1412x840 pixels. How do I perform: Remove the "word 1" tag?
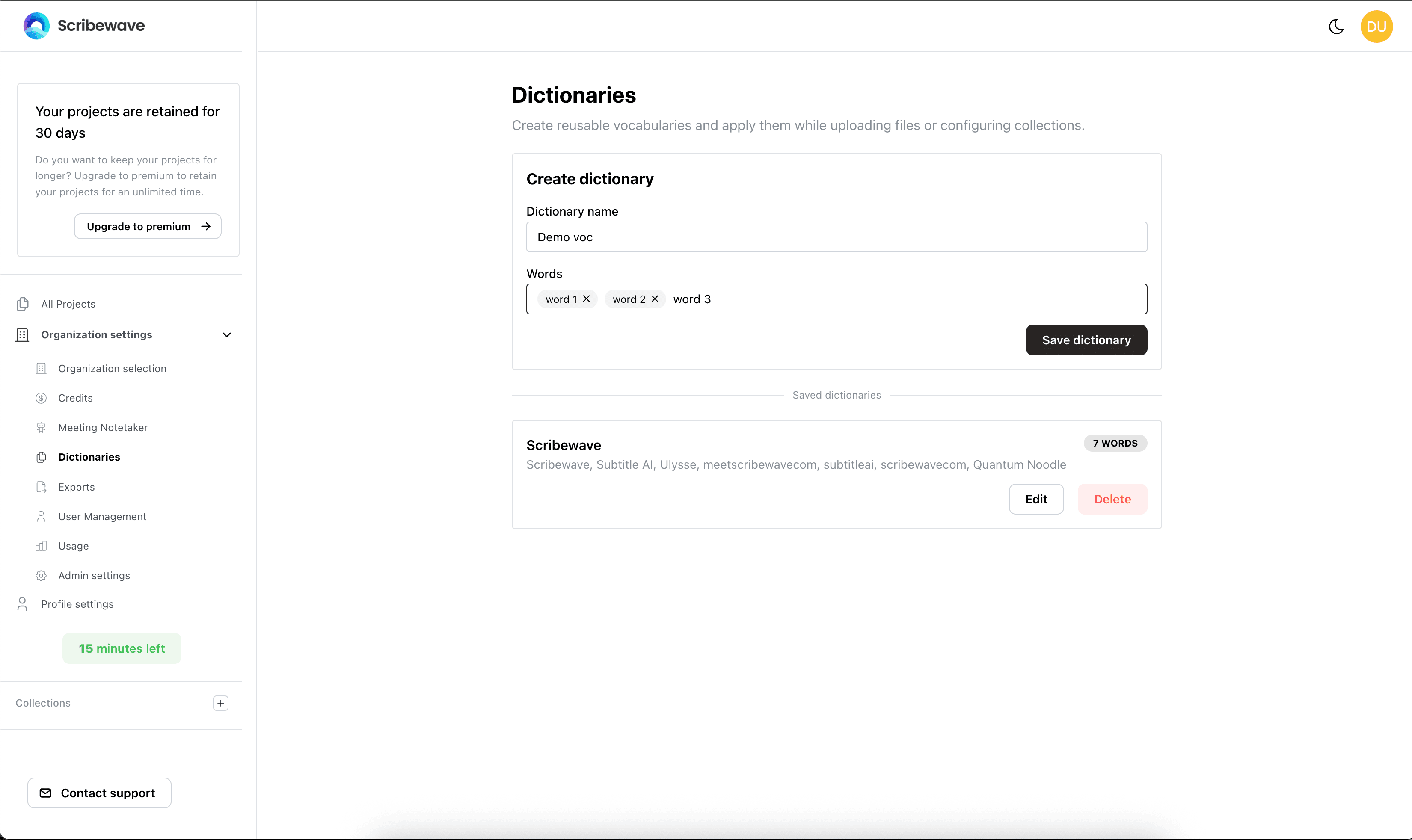(x=587, y=299)
